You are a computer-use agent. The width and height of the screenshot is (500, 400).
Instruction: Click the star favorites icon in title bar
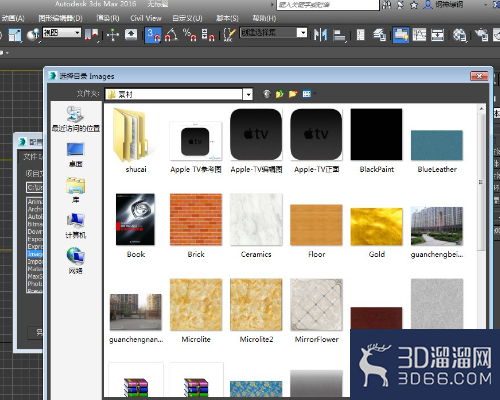pos(414,5)
